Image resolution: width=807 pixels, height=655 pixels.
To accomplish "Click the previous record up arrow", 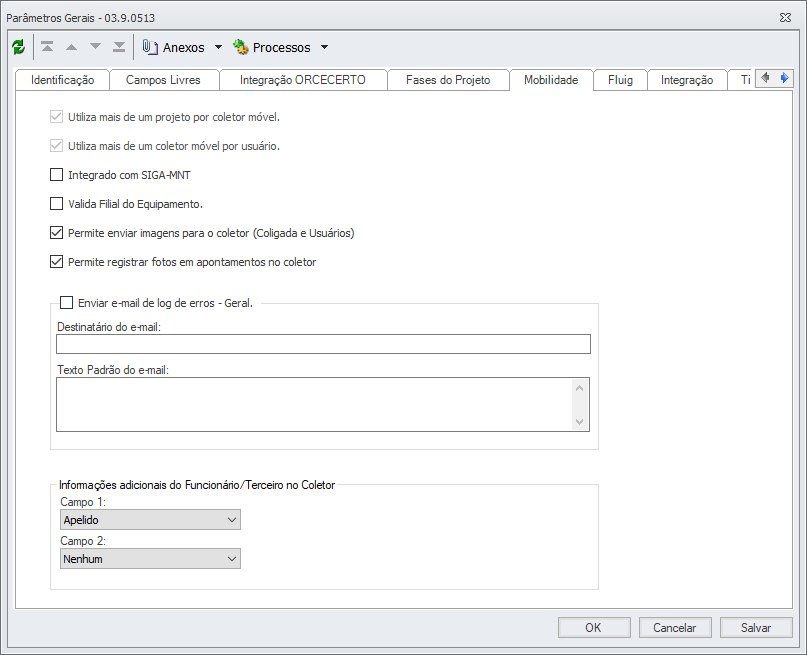I will click(x=71, y=47).
